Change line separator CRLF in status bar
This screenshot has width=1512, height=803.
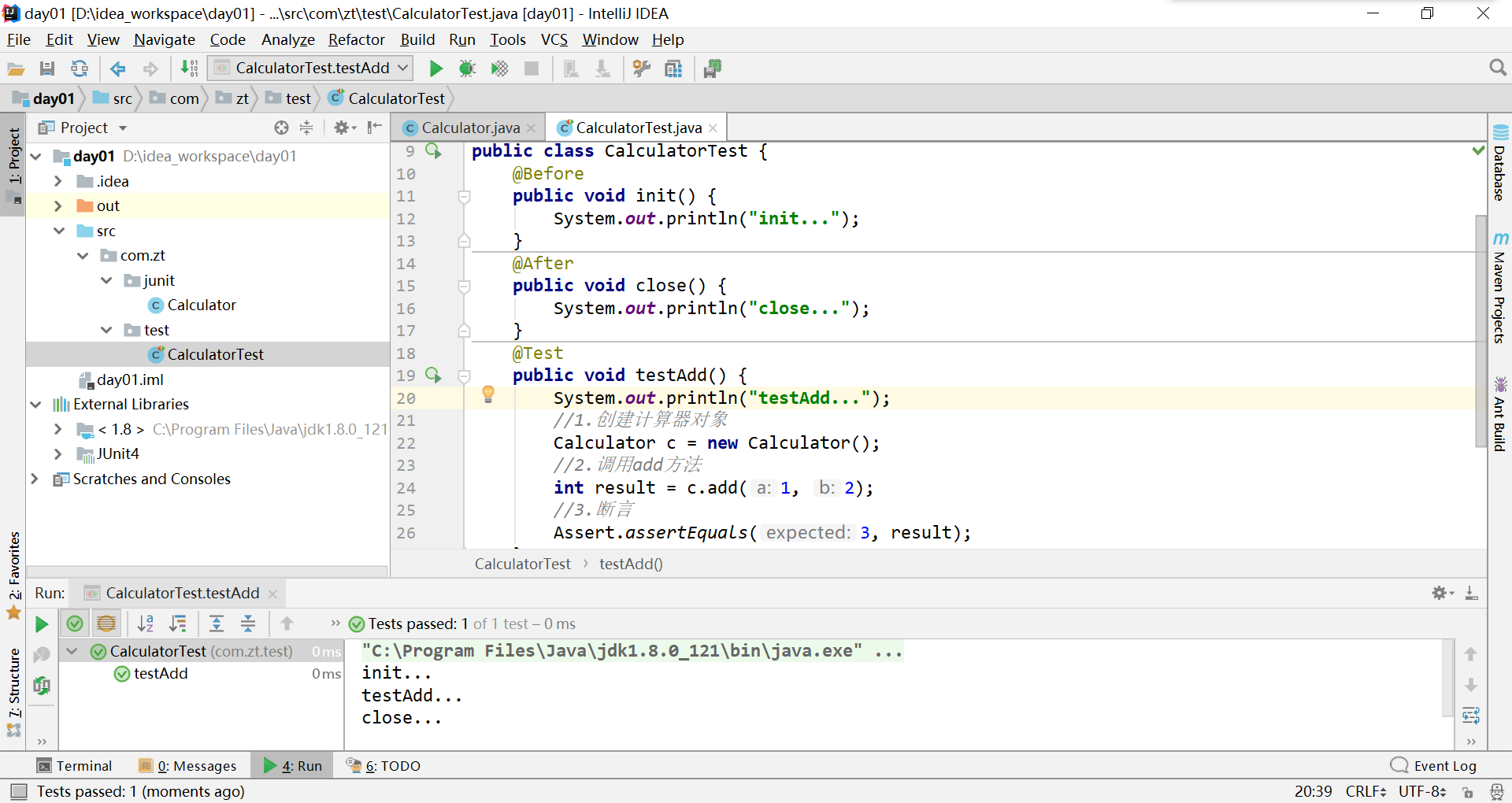[x=1366, y=792]
